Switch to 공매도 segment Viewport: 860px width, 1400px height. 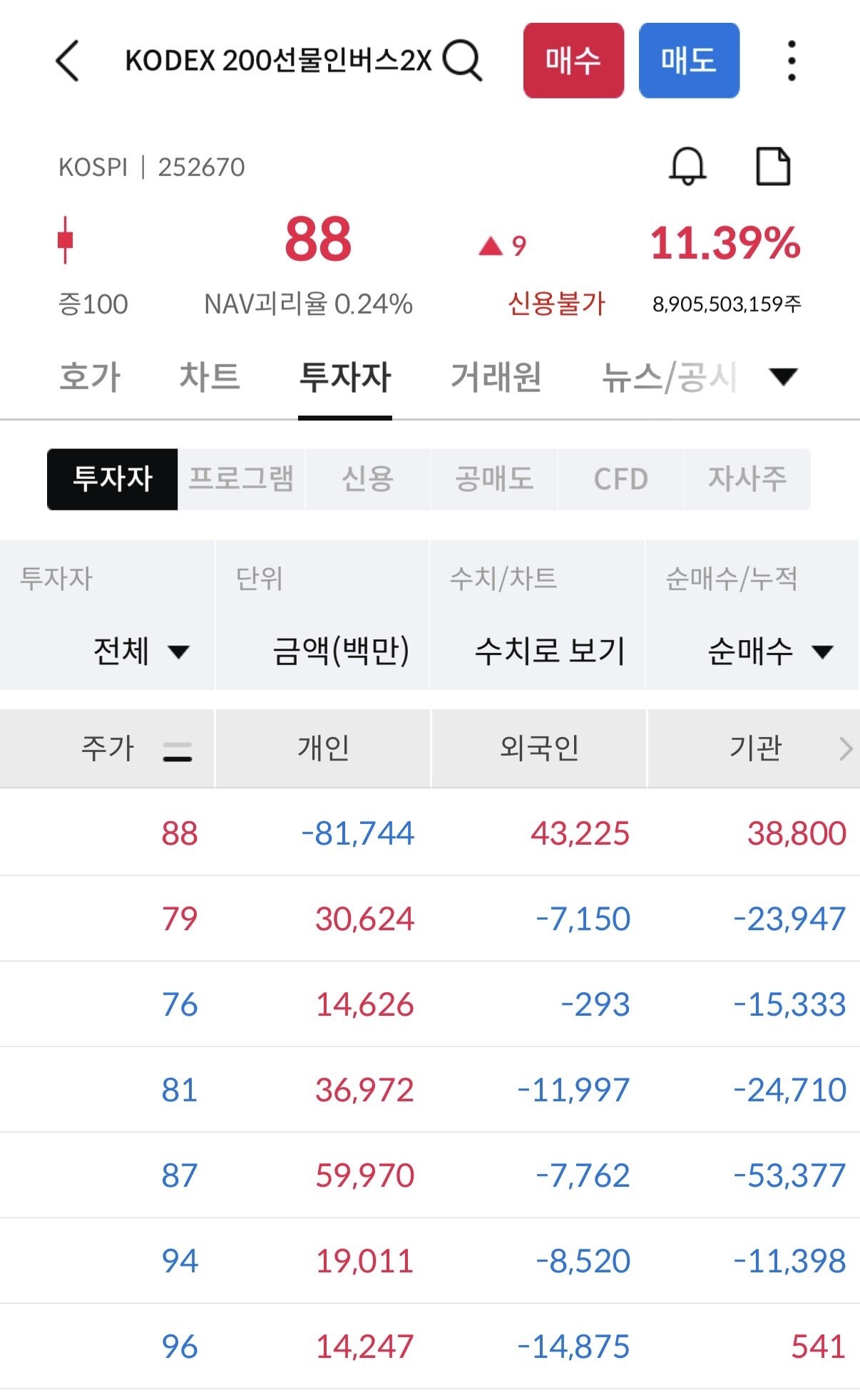(494, 479)
